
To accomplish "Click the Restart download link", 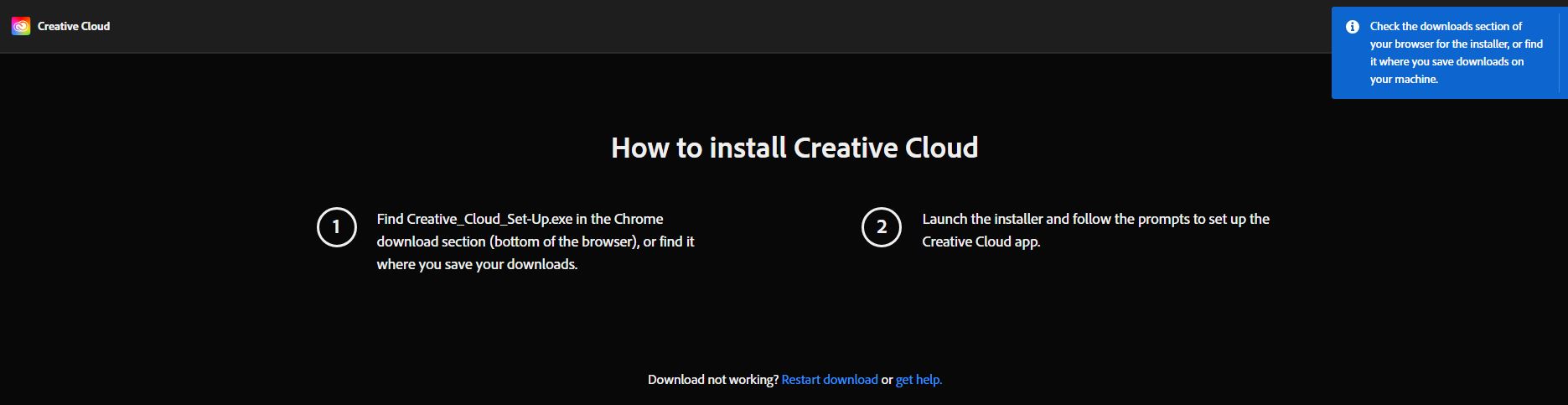I will [830, 380].
